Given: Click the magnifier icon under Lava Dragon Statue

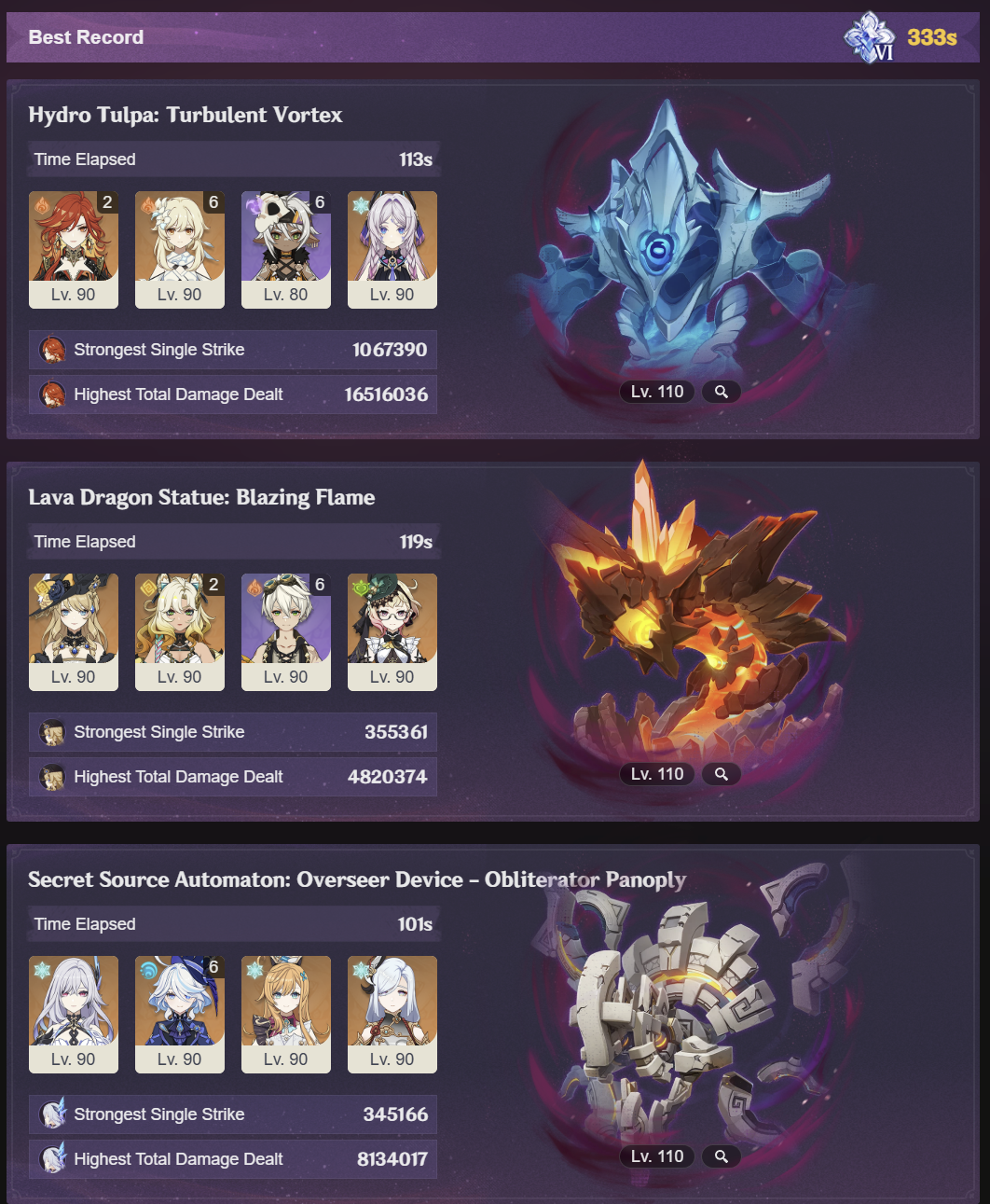Looking at the screenshot, I should click(x=722, y=774).
